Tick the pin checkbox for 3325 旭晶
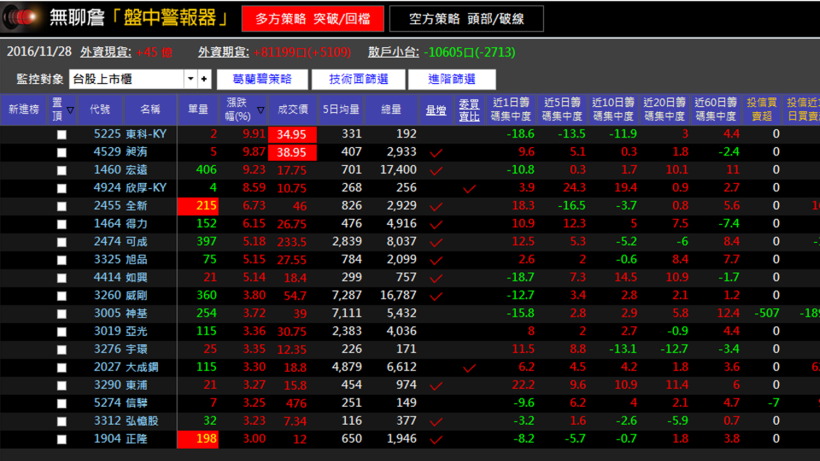This screenshot has width=820, height=461. (x=62, y=260)
